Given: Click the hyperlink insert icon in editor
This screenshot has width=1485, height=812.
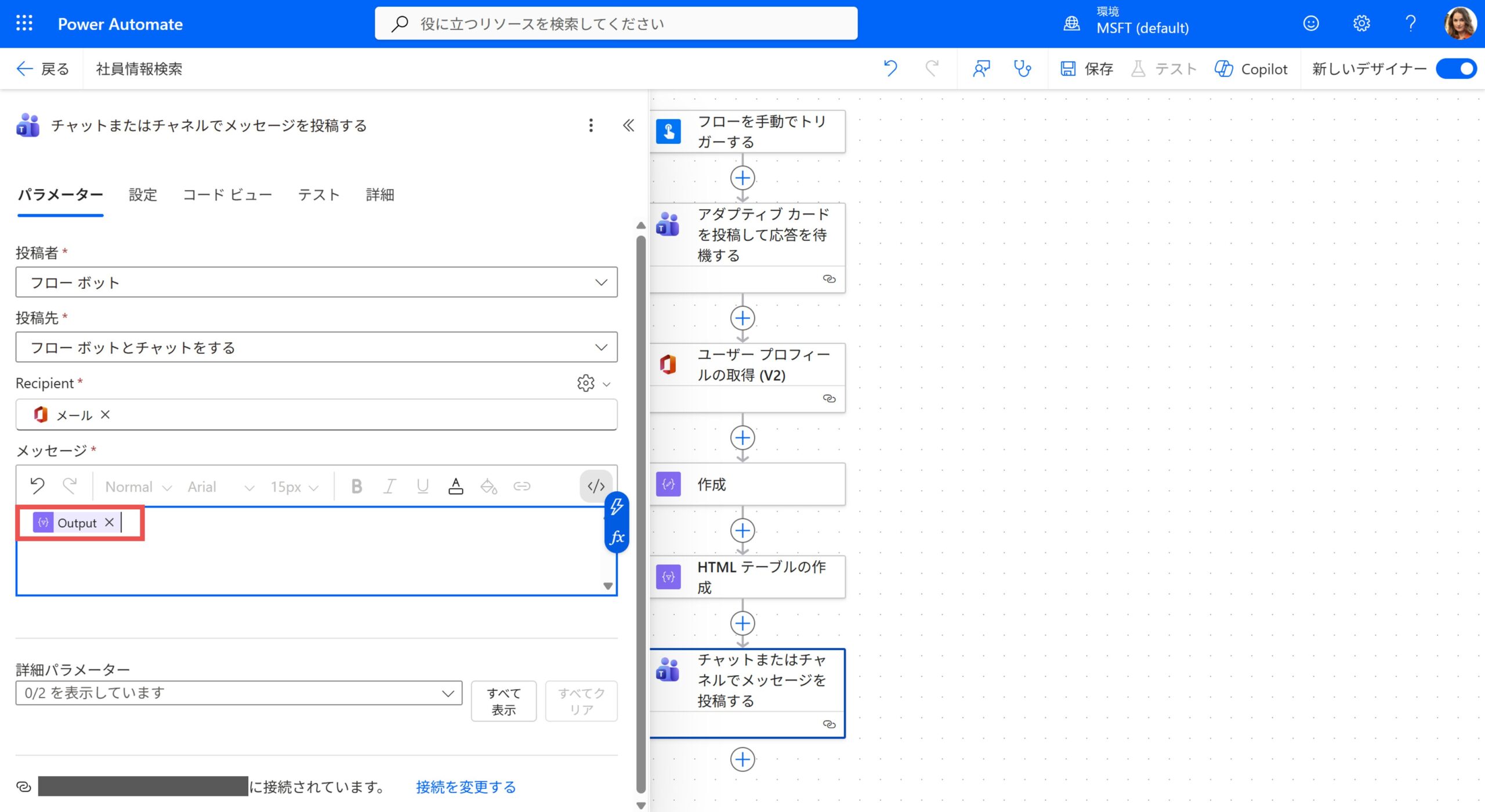Looking at the screenshot, I should pyautogui.click(x=521, y=486).
